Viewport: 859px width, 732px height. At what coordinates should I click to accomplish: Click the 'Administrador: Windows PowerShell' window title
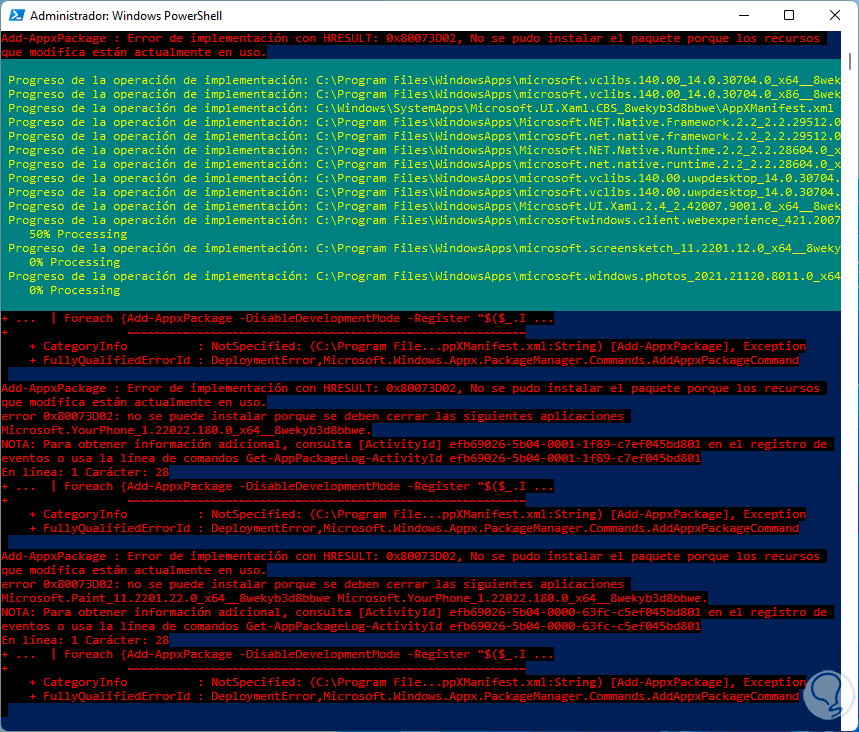(x=125, y=16)
